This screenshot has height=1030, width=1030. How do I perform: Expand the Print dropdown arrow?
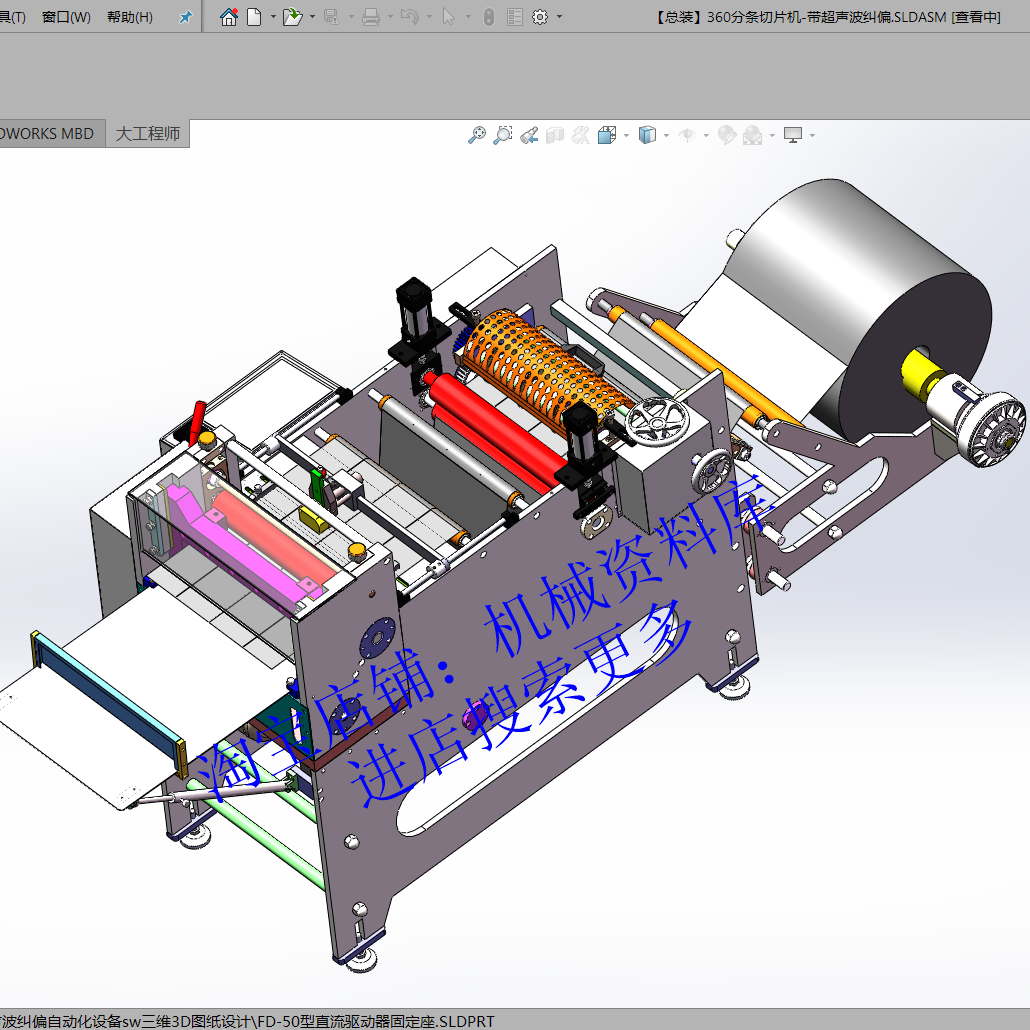(x=390, y=16)
